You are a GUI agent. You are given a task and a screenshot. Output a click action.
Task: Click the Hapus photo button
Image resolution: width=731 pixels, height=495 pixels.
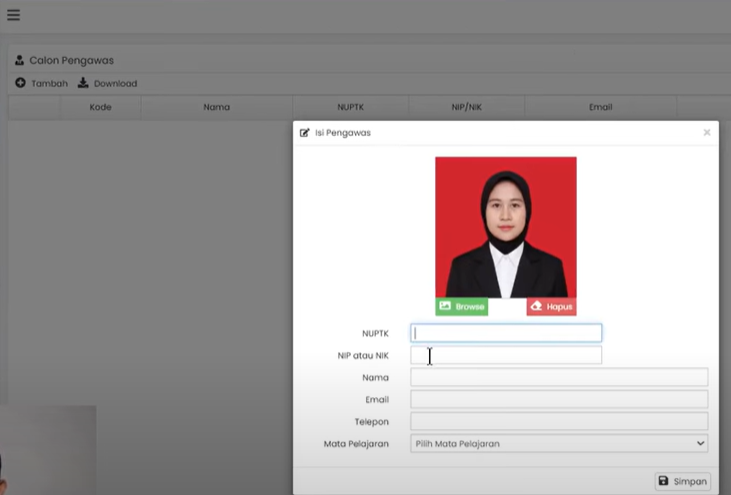click(552, 307)
